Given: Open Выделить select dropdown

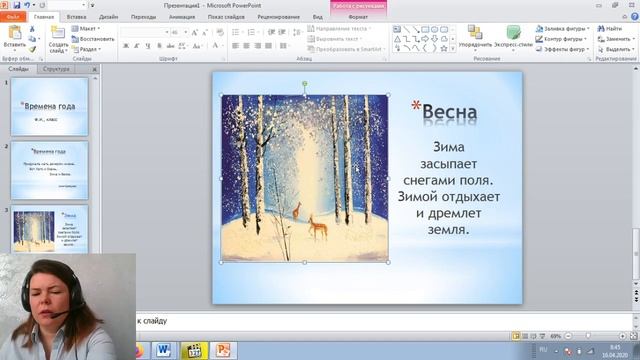Looking at the screenshot, I should click(x=616, y=49).
